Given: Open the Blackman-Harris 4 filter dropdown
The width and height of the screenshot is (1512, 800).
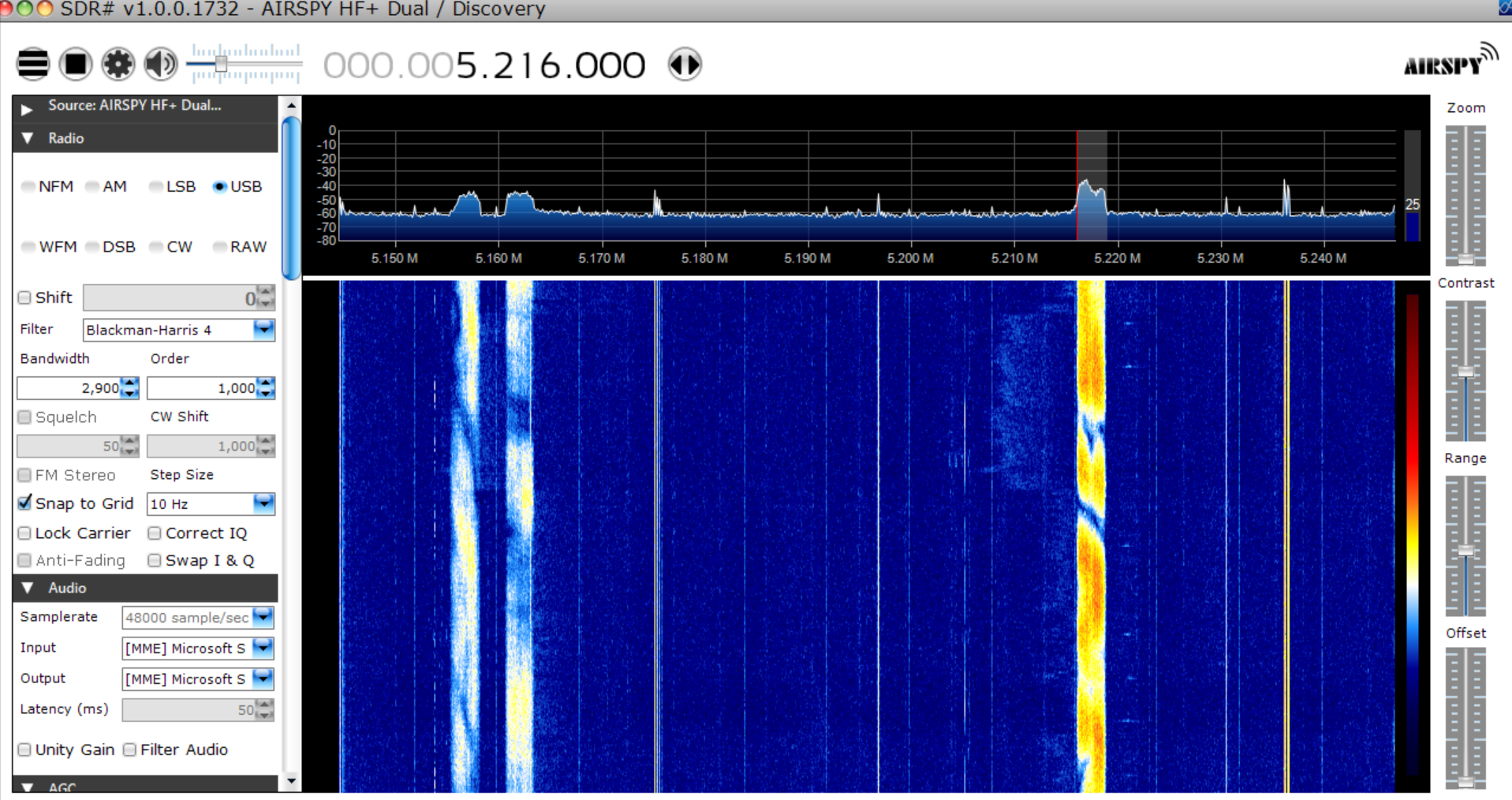Looking at the screenshot, I should click(x=263, y=330).
